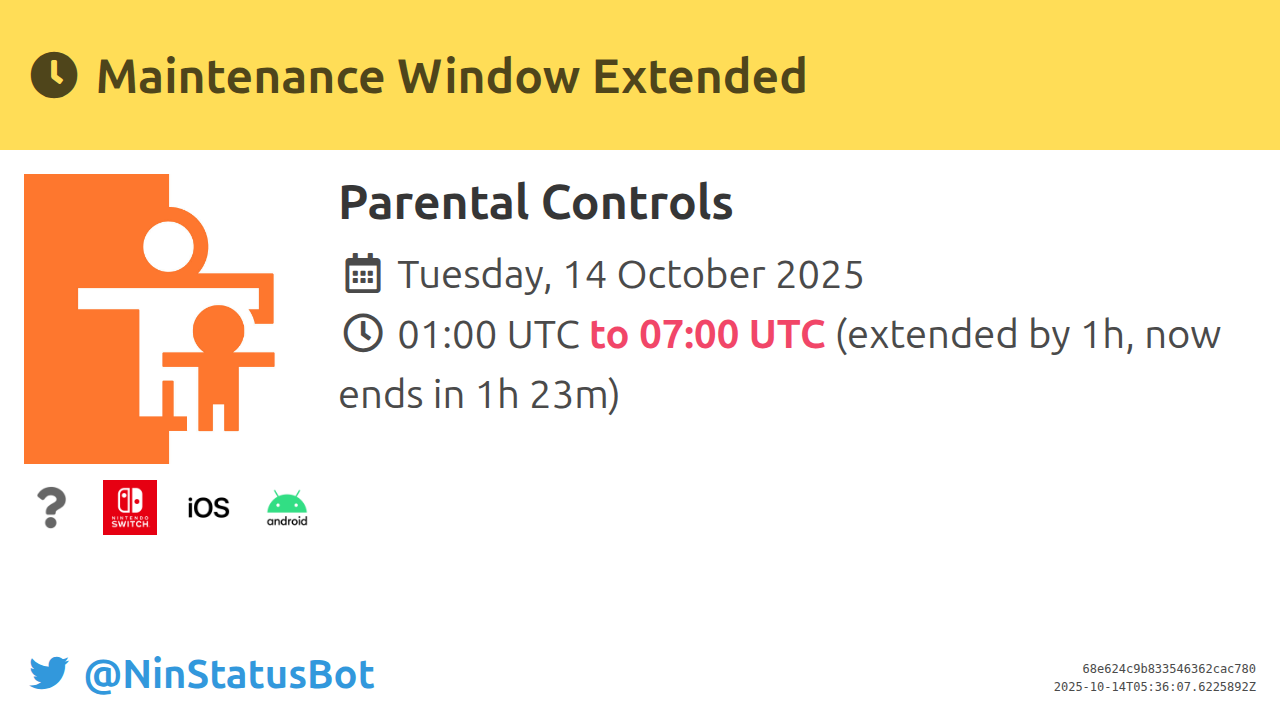Click the date "Tuesday, 14 October 2025"

point(630,274)
